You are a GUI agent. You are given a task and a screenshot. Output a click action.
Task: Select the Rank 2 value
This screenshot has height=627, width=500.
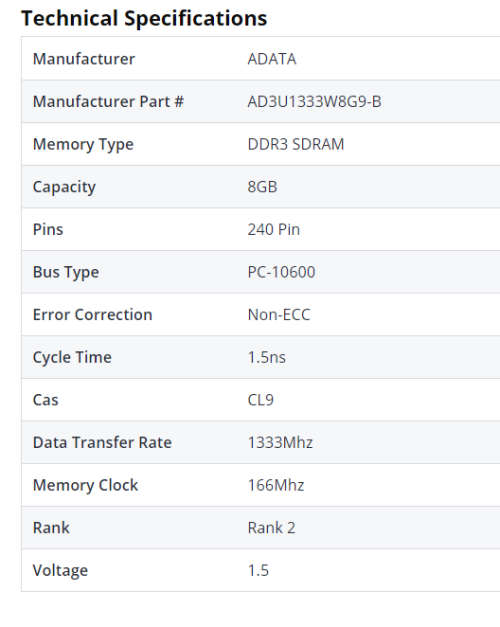(272, 528)
